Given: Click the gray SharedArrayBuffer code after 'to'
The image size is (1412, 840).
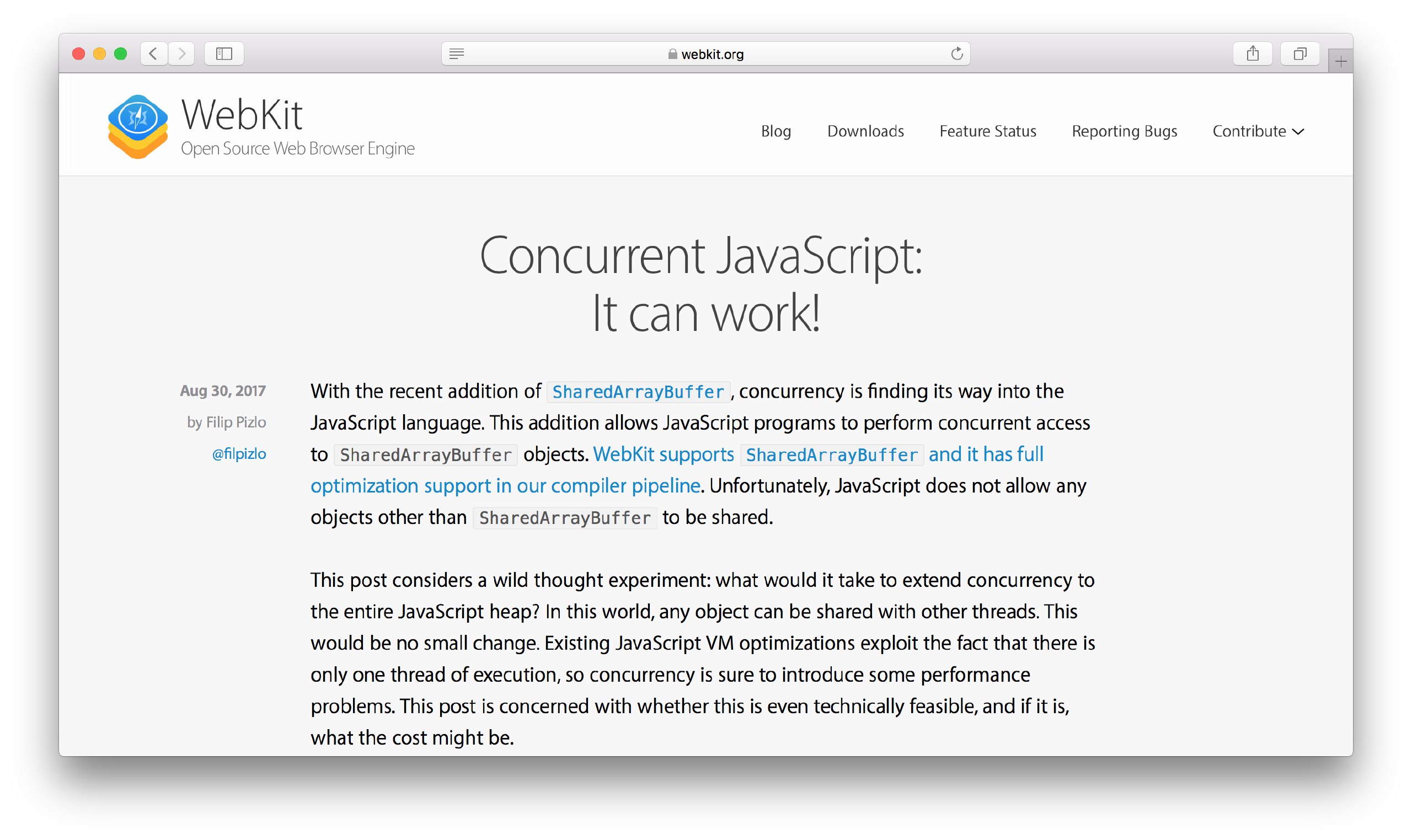Looking at the screenshot, I should (426, 455).
